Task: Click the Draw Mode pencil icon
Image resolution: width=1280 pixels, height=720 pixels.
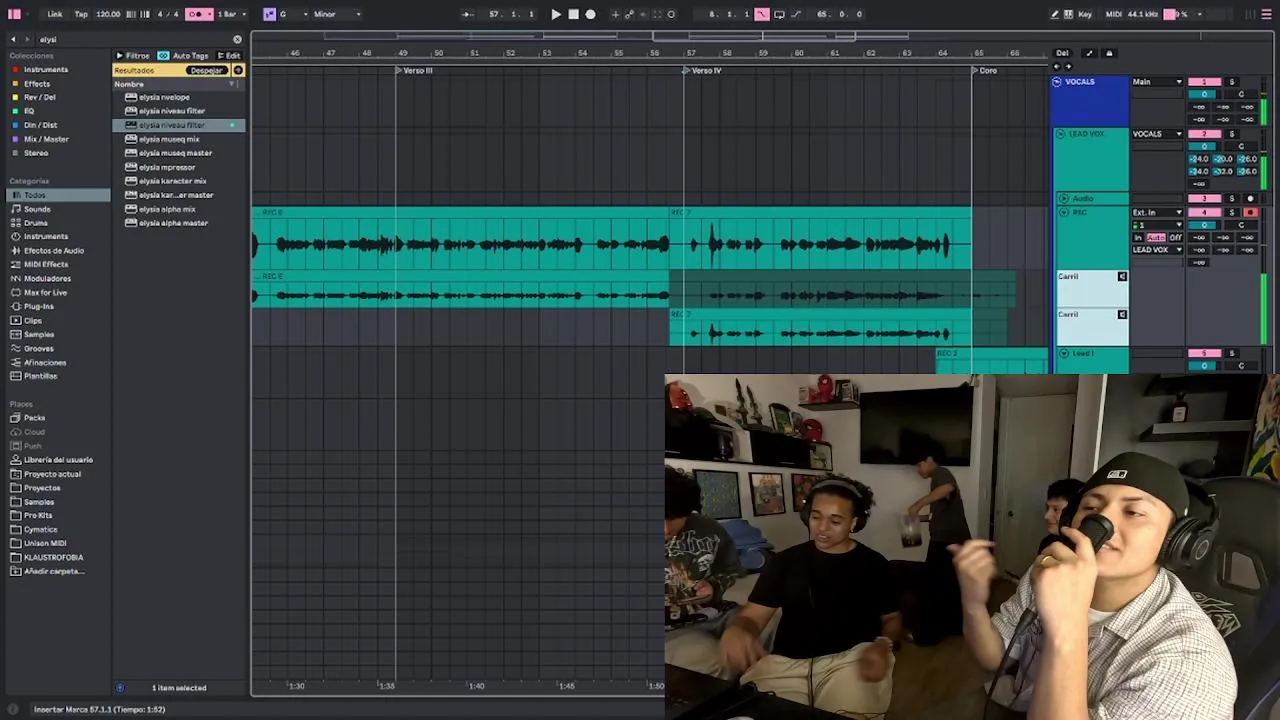Action: click(x=1054, y=14)
